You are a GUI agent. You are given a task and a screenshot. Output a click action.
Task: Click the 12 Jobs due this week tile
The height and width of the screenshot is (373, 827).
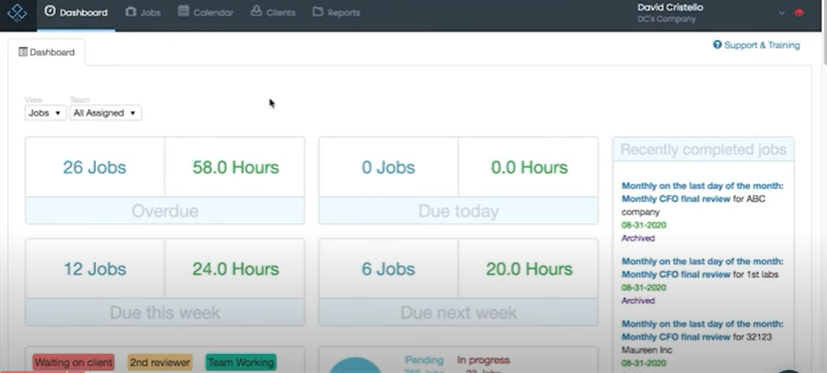click(95, 269)
